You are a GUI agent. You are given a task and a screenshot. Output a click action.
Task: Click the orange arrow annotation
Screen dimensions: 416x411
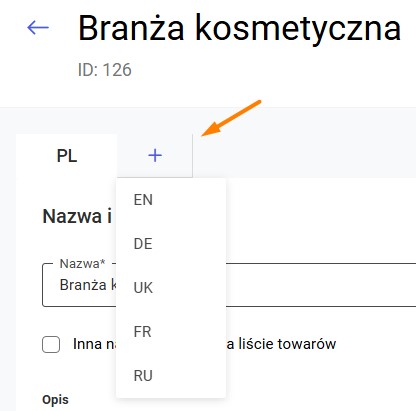coord(231,118)
